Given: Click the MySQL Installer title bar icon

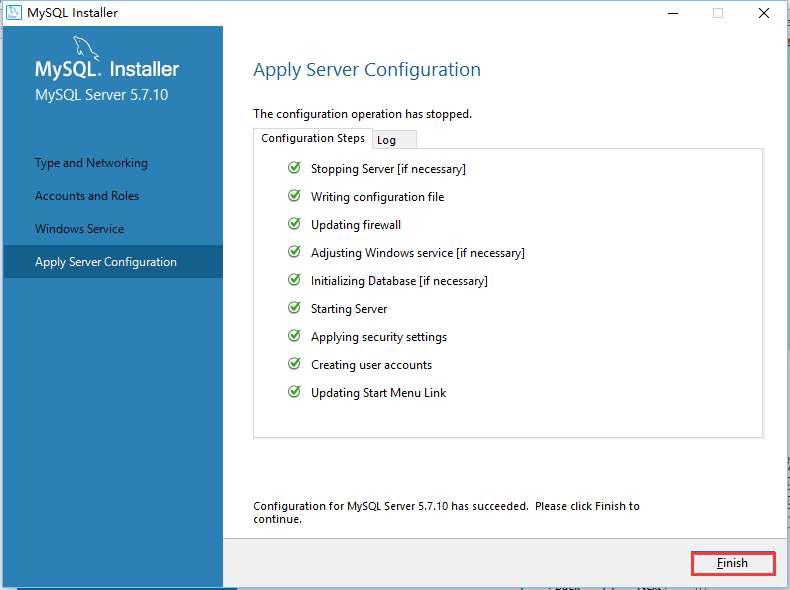Looking at the screenshot, I should coord(14,12).
